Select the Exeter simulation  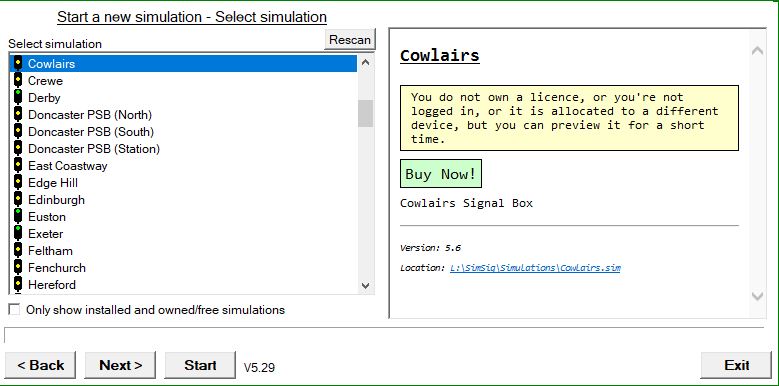(183, 233)
